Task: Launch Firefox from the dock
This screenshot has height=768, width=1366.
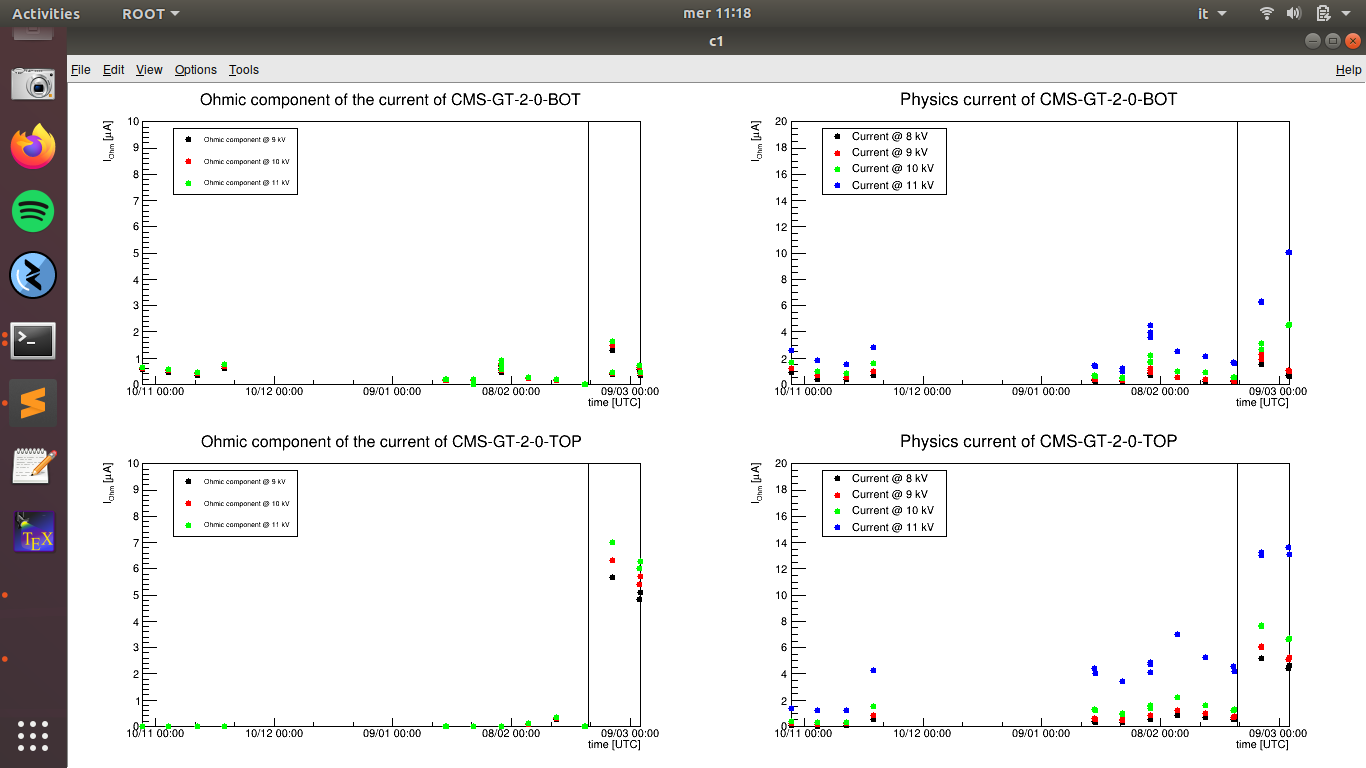Action: 33,148
